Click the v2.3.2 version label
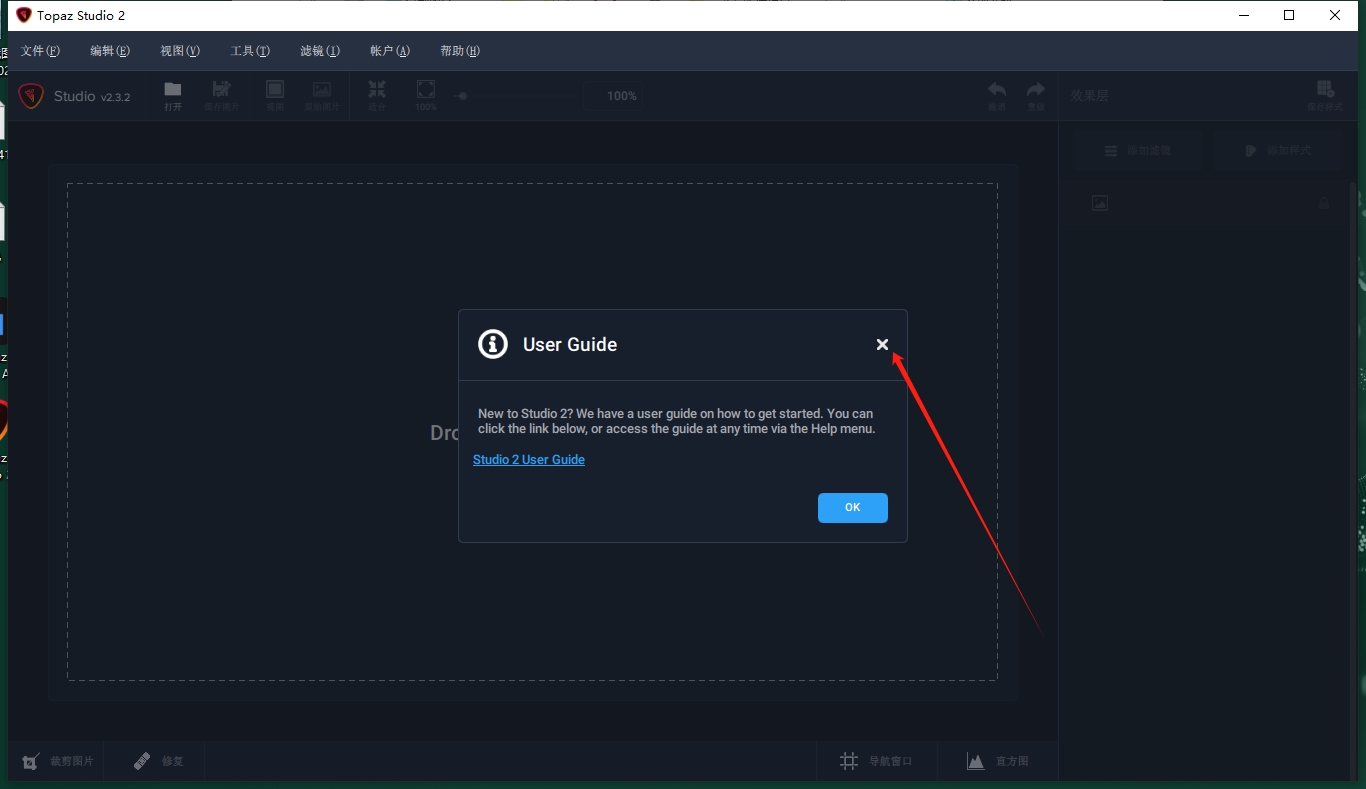Viewport: 1366px width, 789px height. 116,97
